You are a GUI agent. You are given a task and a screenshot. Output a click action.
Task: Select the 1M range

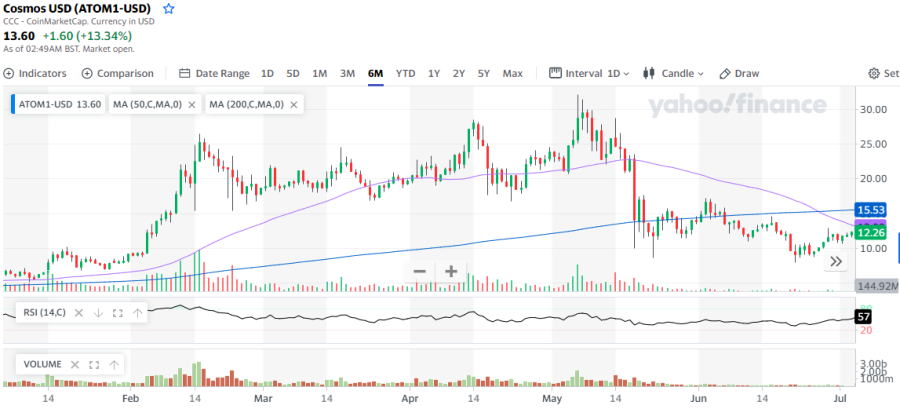click(x=320, y=73)
